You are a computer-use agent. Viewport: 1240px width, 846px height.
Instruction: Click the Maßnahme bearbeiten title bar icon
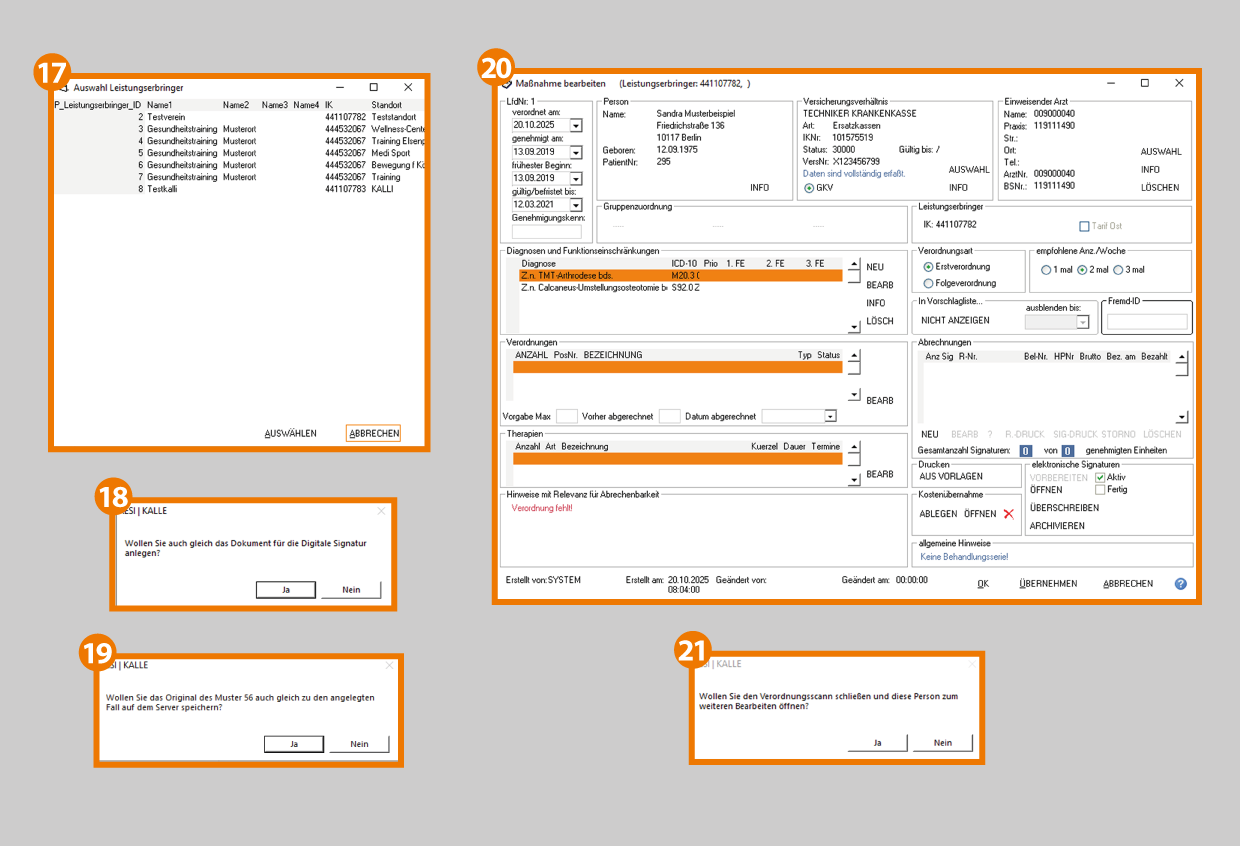[507, 84]
